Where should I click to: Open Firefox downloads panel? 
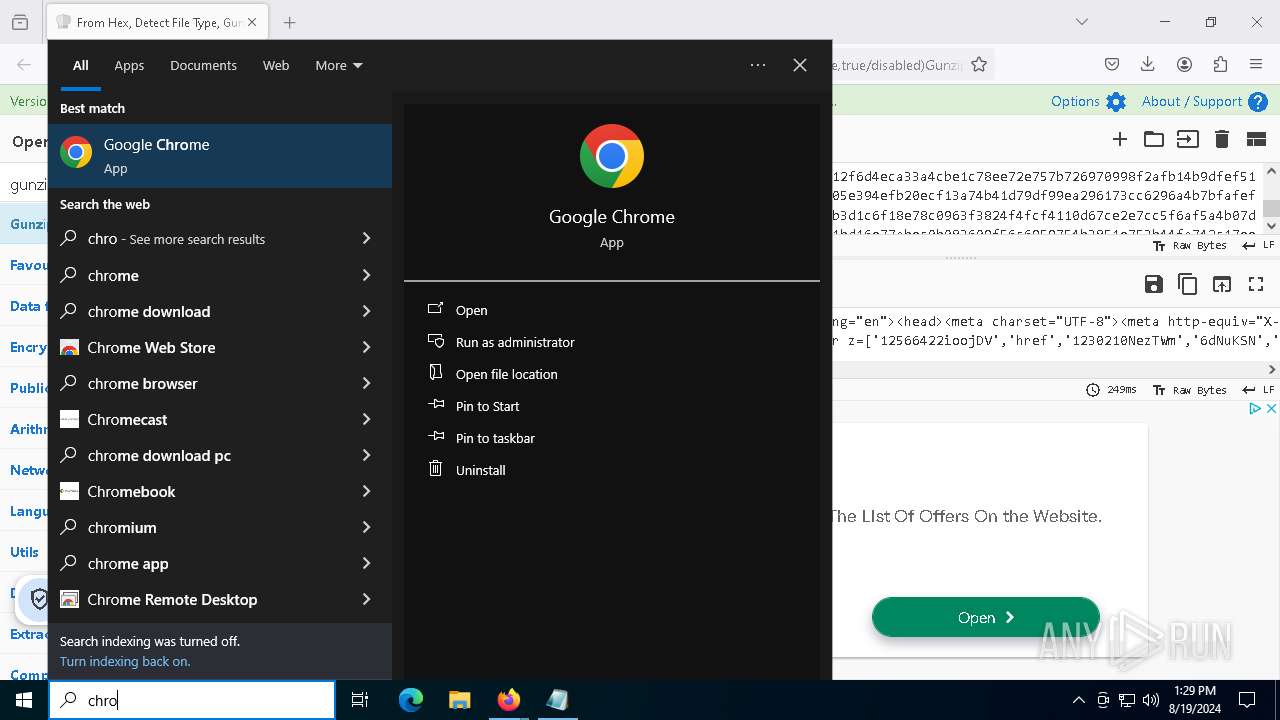point(1147,64)
